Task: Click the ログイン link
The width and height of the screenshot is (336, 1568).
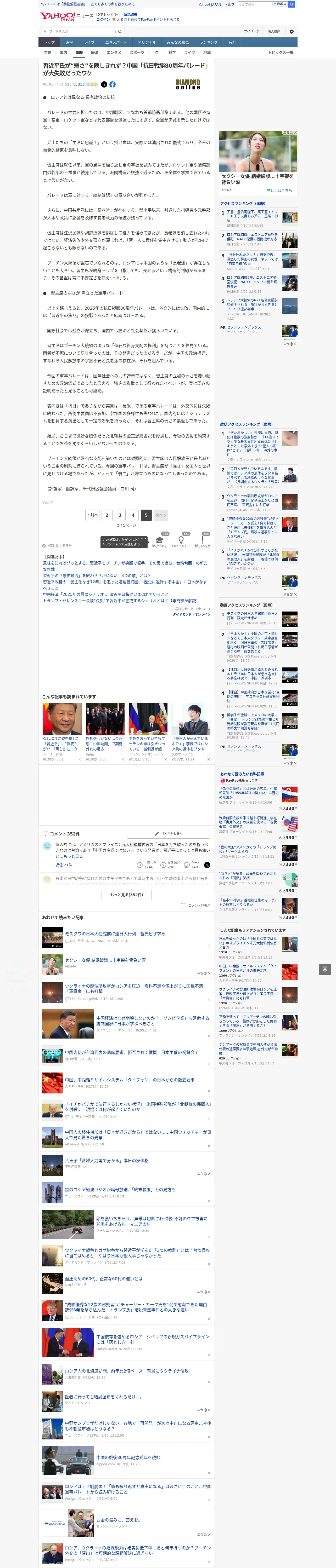Action: point(103,20)
